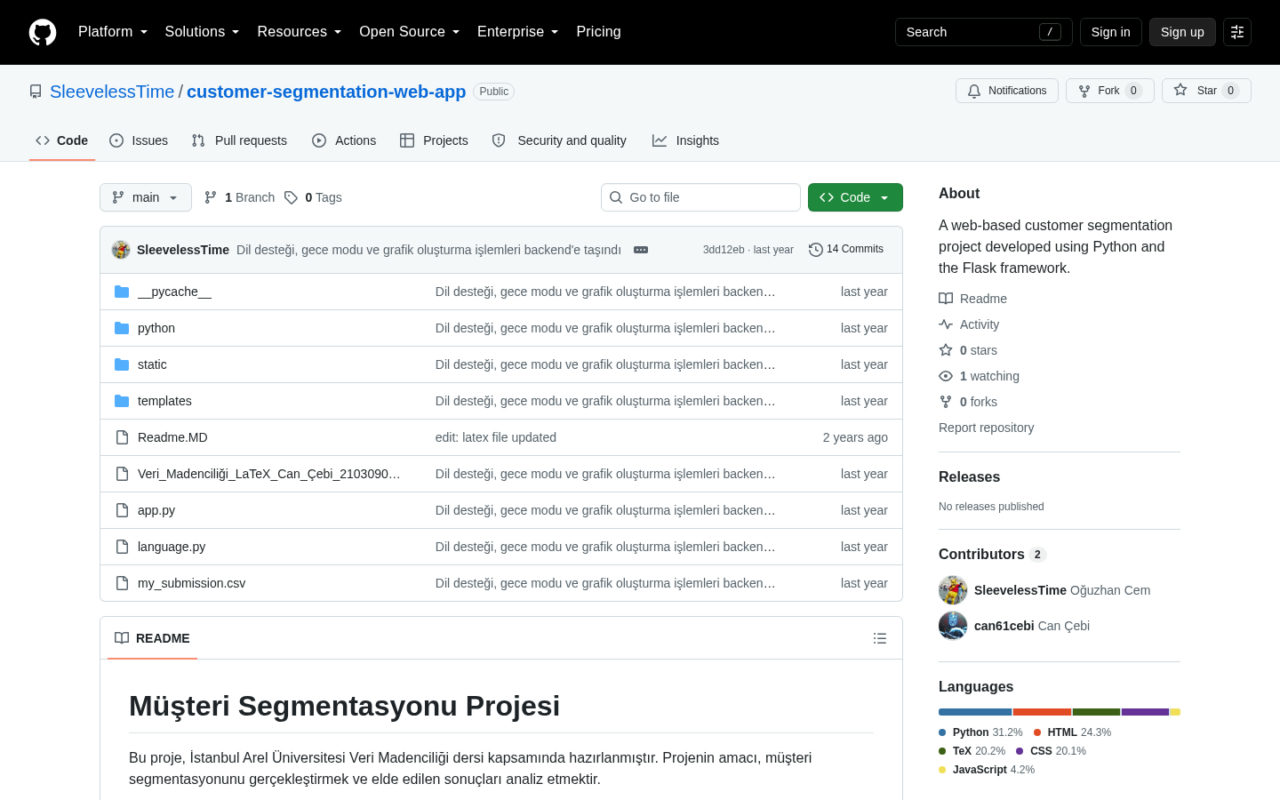Open the language.py file
Viewport: 1280px width, 800px height.
(x=171, y=547)
